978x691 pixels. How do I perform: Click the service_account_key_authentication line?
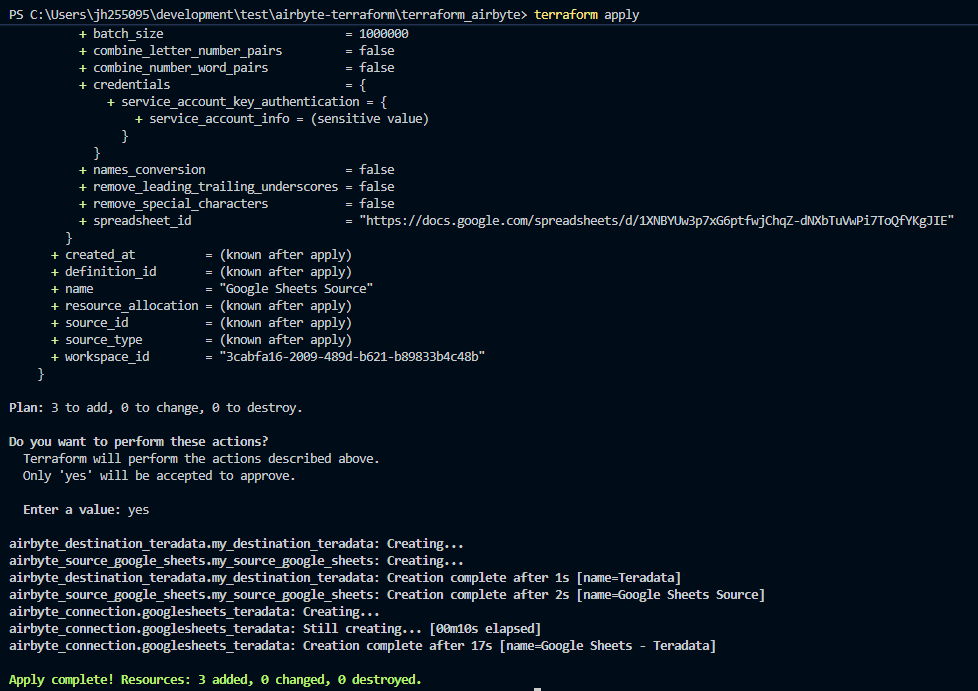click(x=247, y=102)
